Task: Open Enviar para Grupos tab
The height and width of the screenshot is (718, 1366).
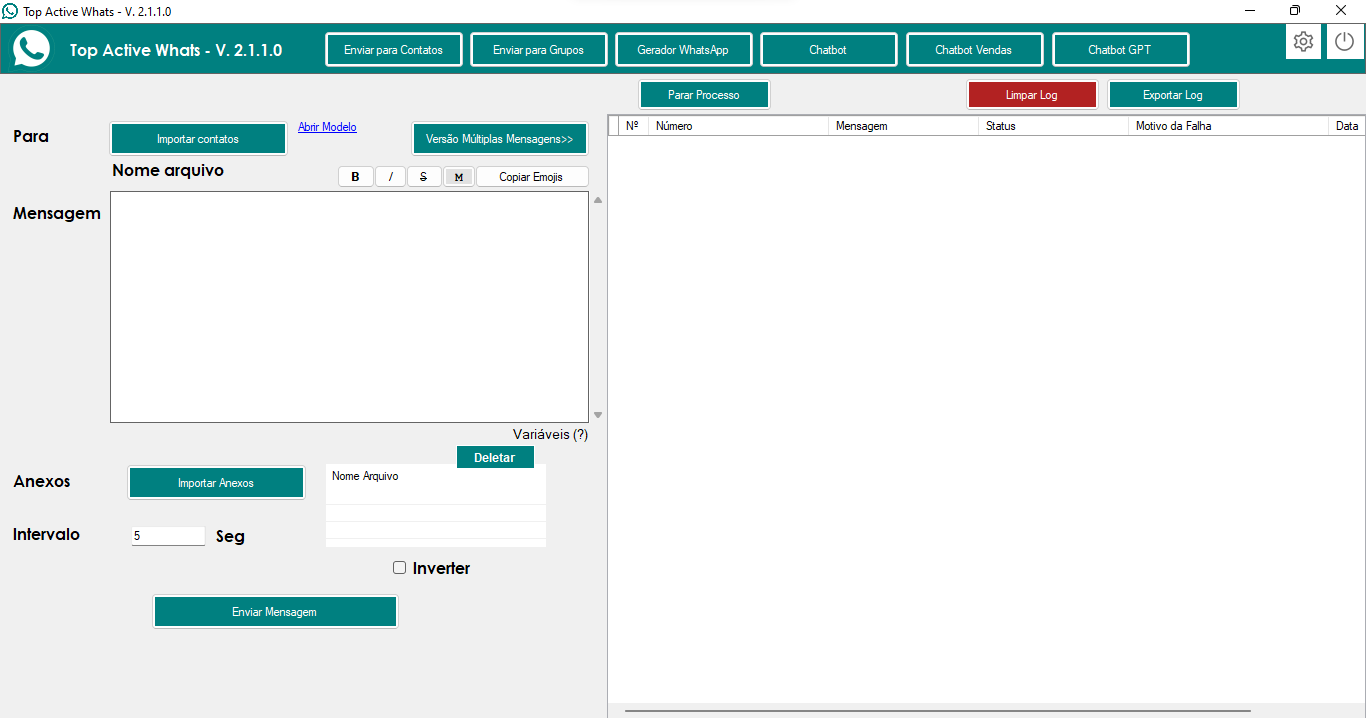Action: pyautogui.click(x=538, y=50)
